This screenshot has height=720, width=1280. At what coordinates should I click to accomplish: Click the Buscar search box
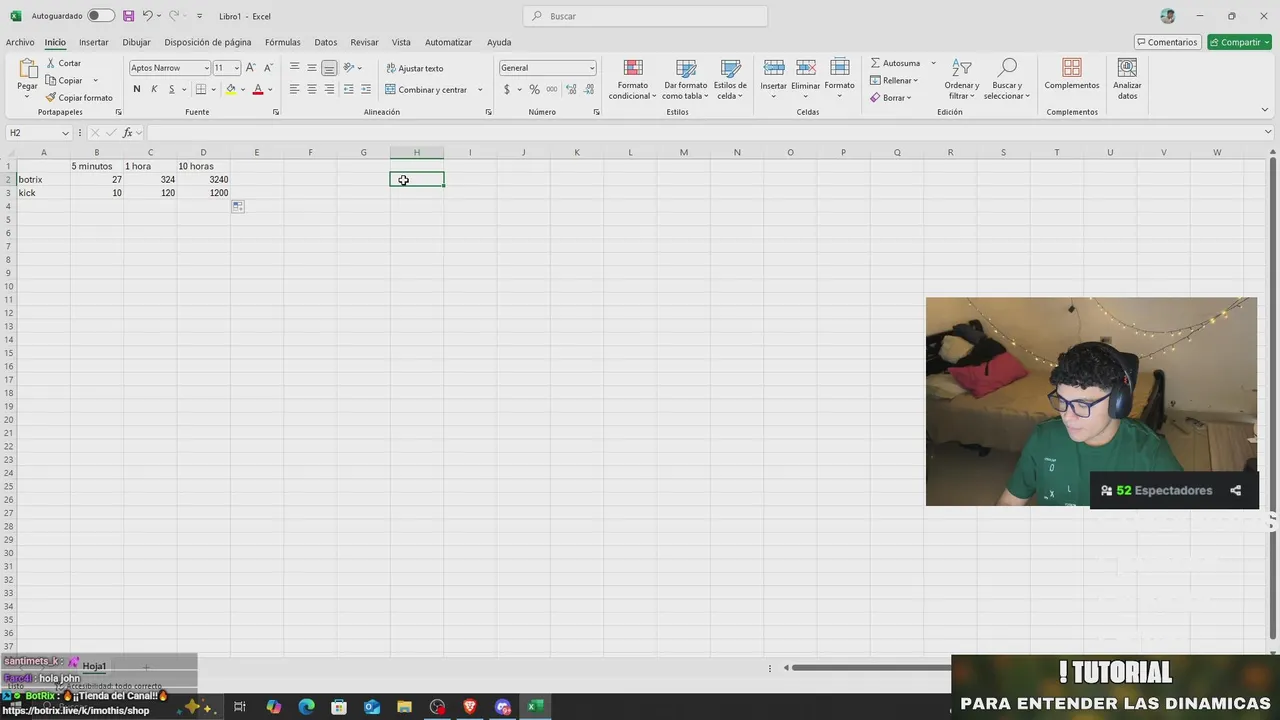645,16
